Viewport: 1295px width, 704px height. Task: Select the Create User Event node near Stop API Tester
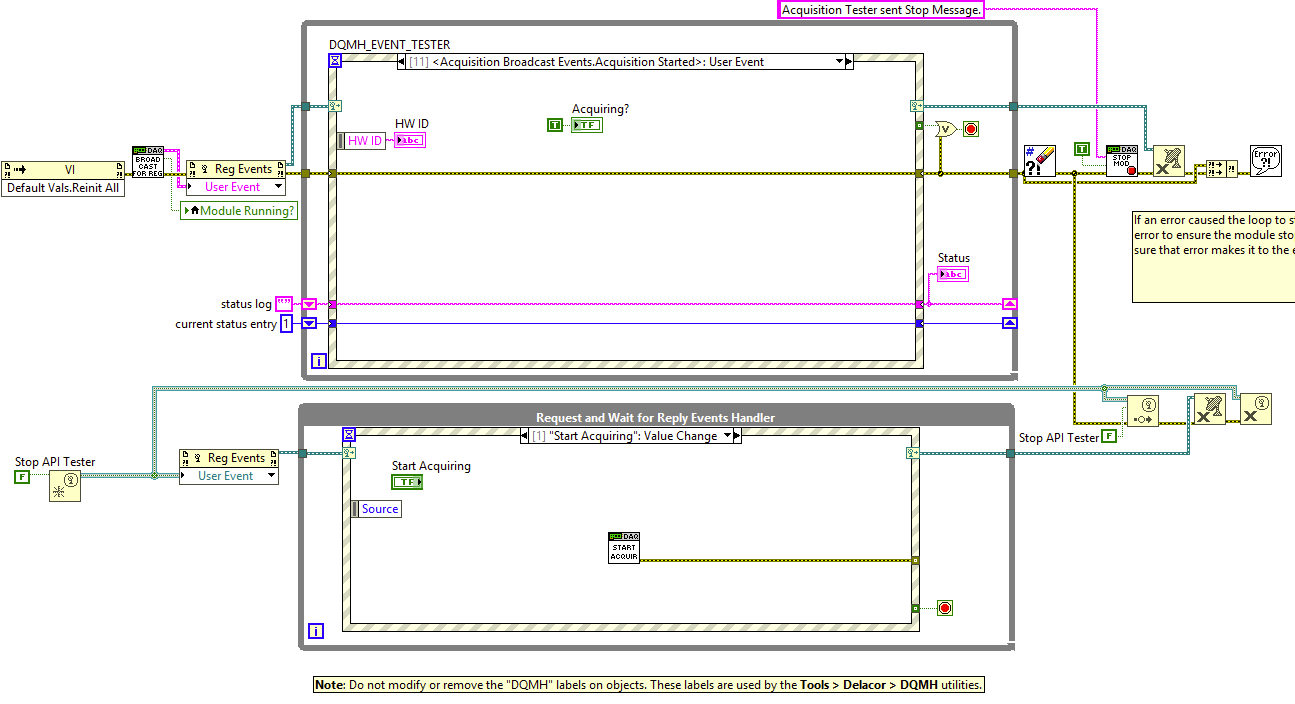point(64,486)
